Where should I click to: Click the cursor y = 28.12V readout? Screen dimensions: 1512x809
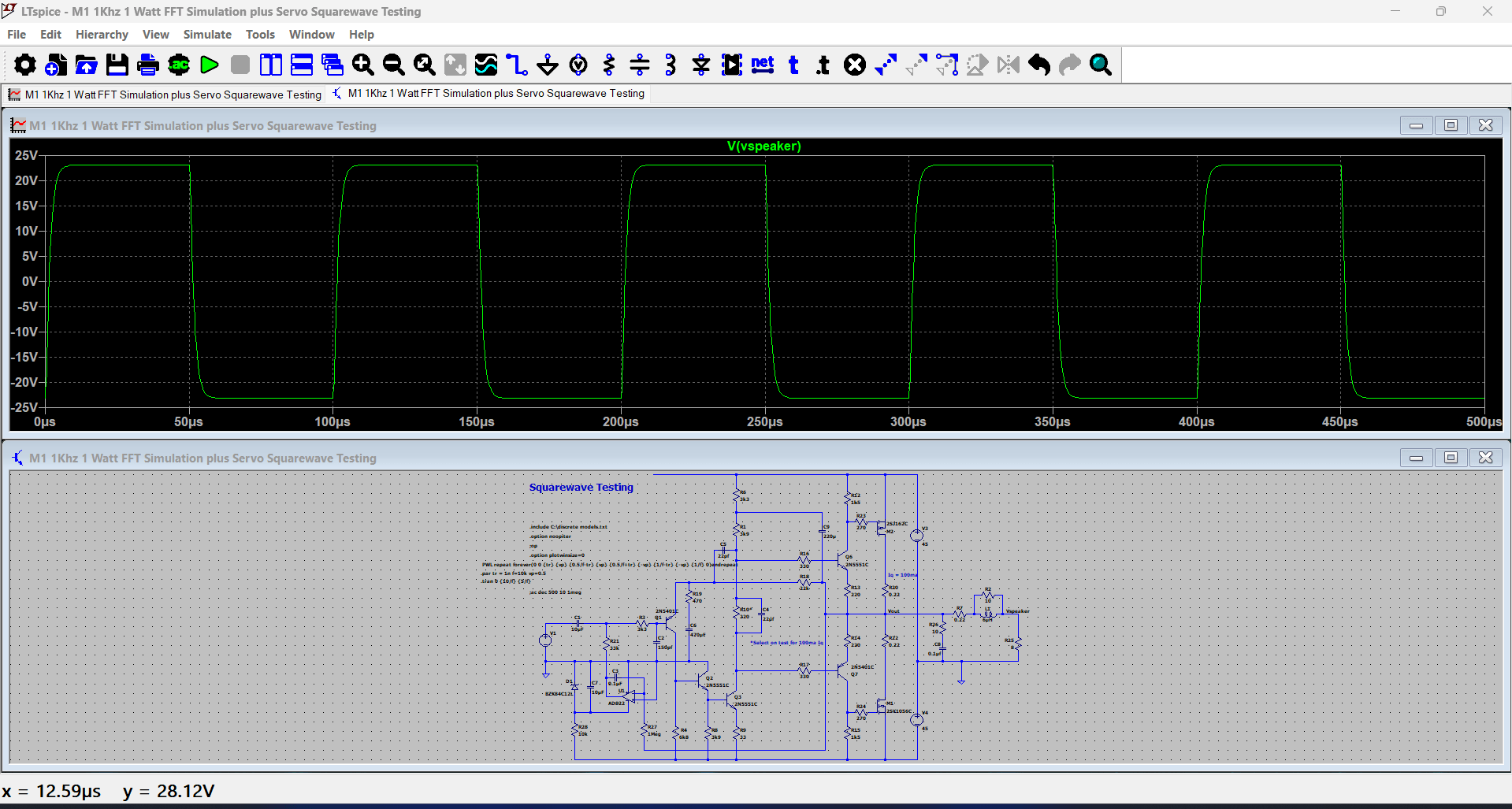169,791
